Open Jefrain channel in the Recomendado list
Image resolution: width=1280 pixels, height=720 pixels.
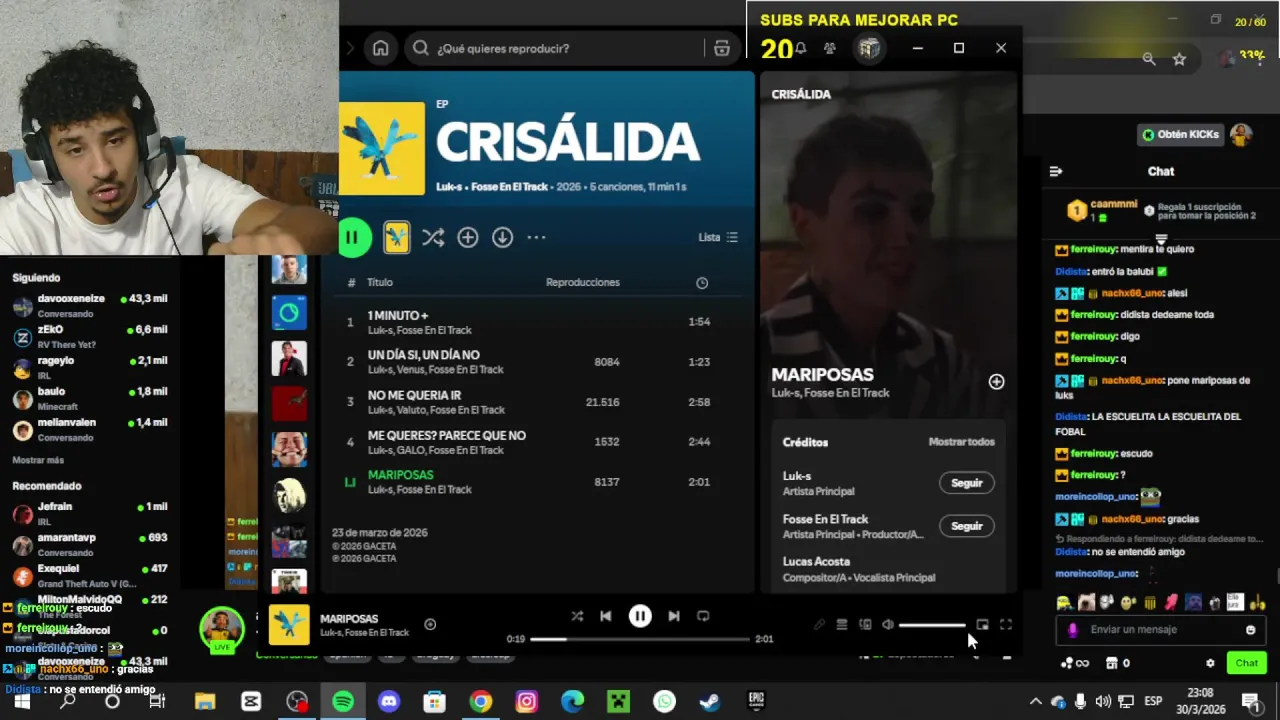click(x=90, y=513)
